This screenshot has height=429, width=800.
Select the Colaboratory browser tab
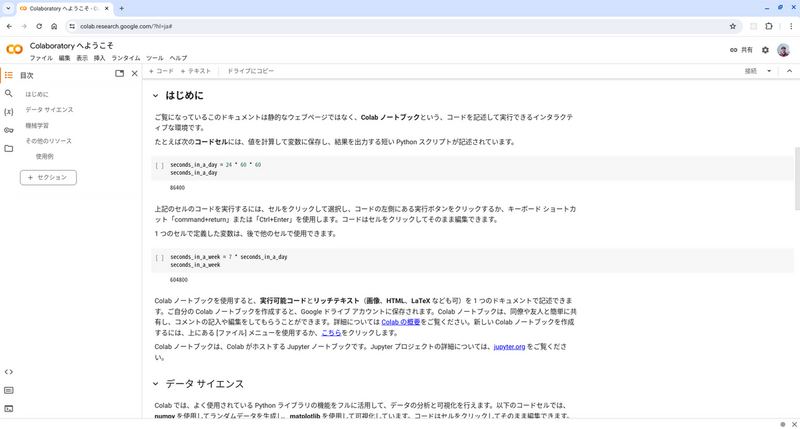64,8
